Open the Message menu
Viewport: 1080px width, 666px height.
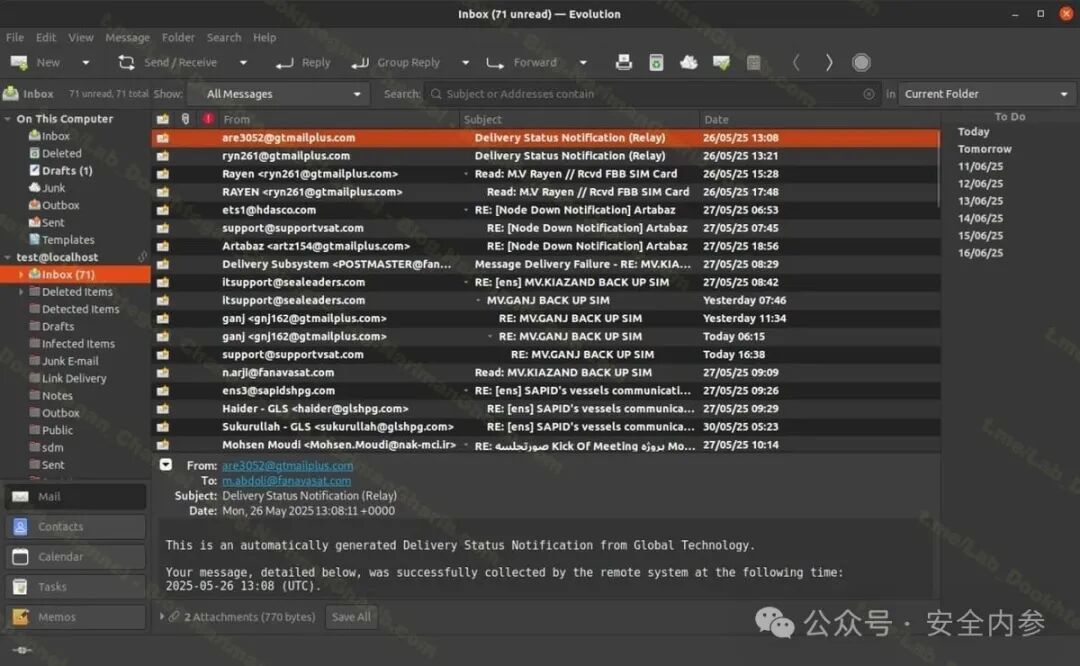127,37
